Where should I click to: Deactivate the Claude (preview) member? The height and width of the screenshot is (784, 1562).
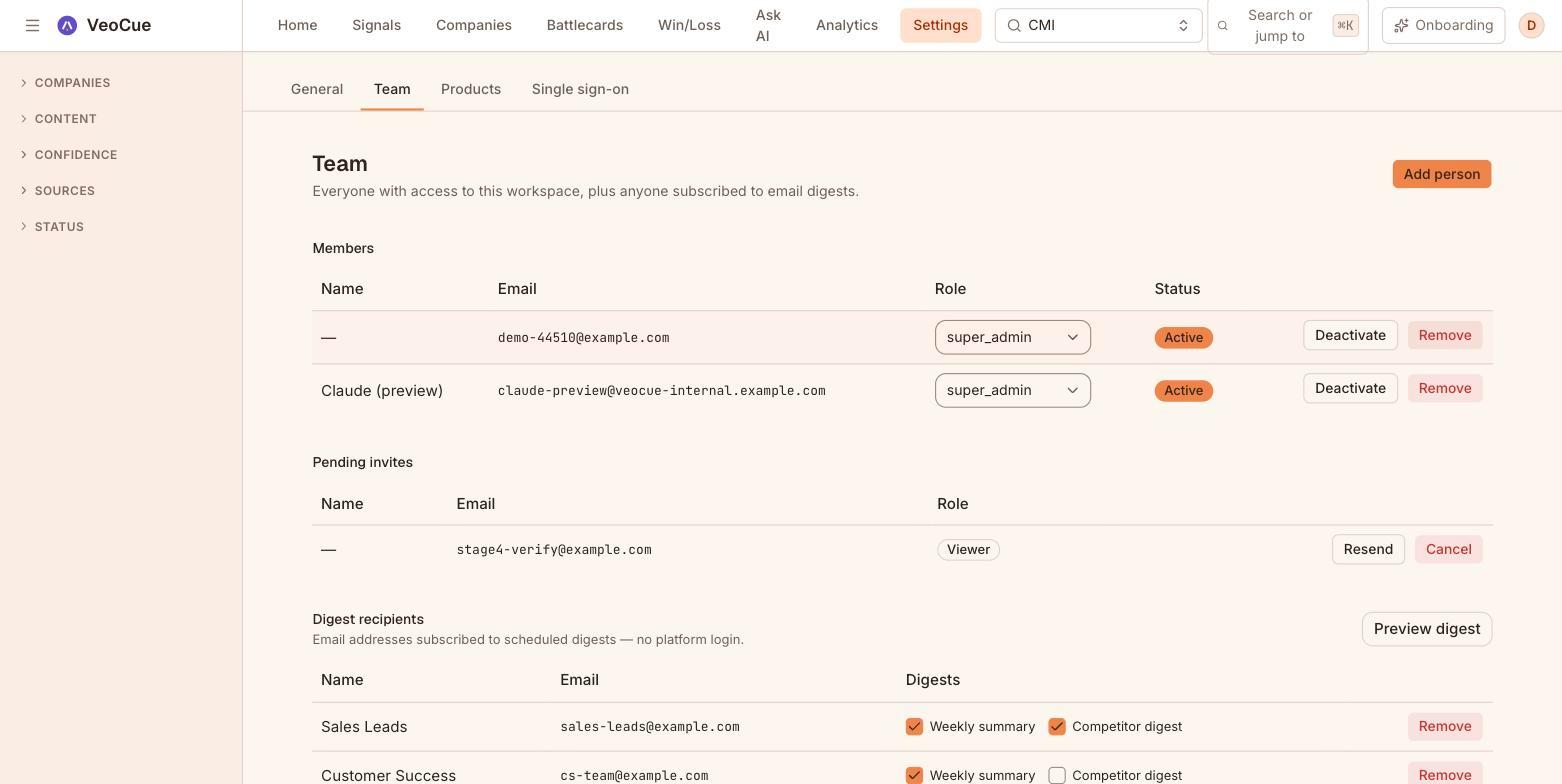pos(1350,388)
